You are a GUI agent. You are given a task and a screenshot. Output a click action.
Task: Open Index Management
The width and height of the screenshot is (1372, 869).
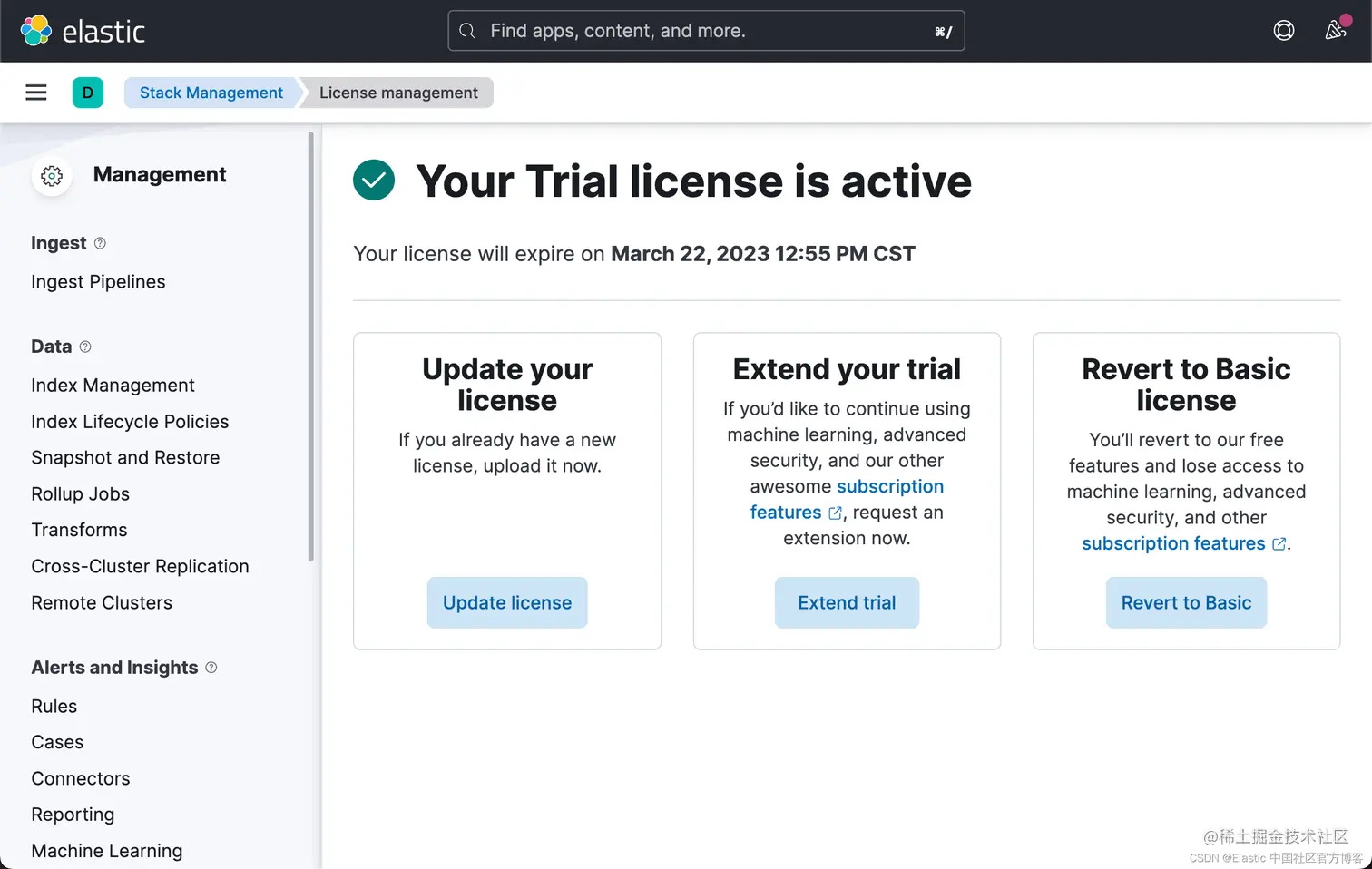click(113, 386)
